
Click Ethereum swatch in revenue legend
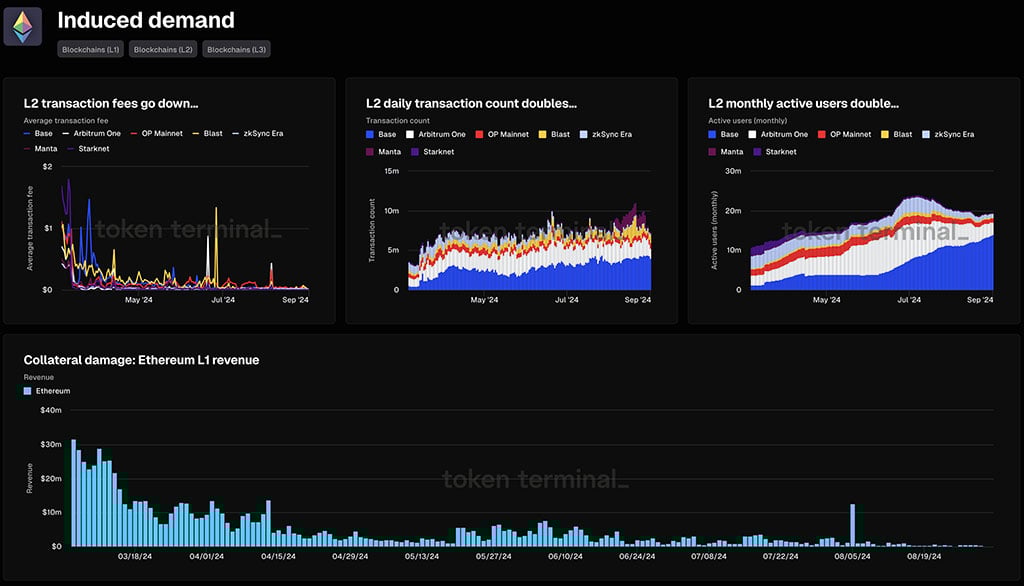click(x=27, y=391)
